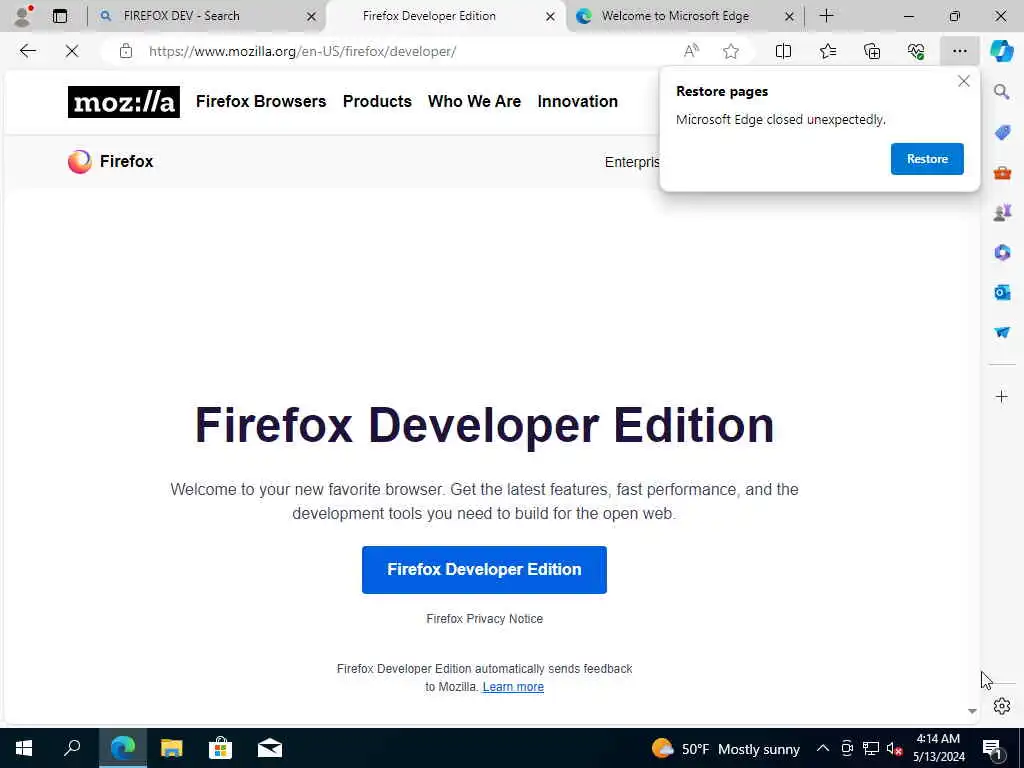Open sidebar Drop paper plane icon
Screen dimensions: 1024x768
point(1002,332)
